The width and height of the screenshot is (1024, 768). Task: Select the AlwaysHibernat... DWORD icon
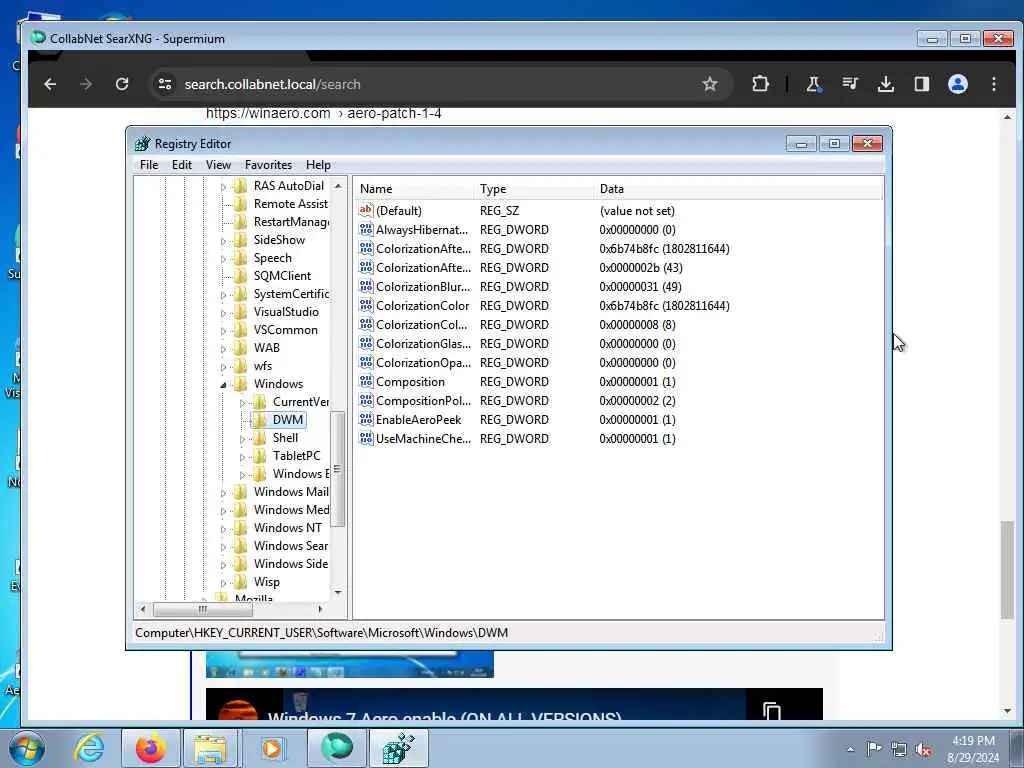click(366, 229)
